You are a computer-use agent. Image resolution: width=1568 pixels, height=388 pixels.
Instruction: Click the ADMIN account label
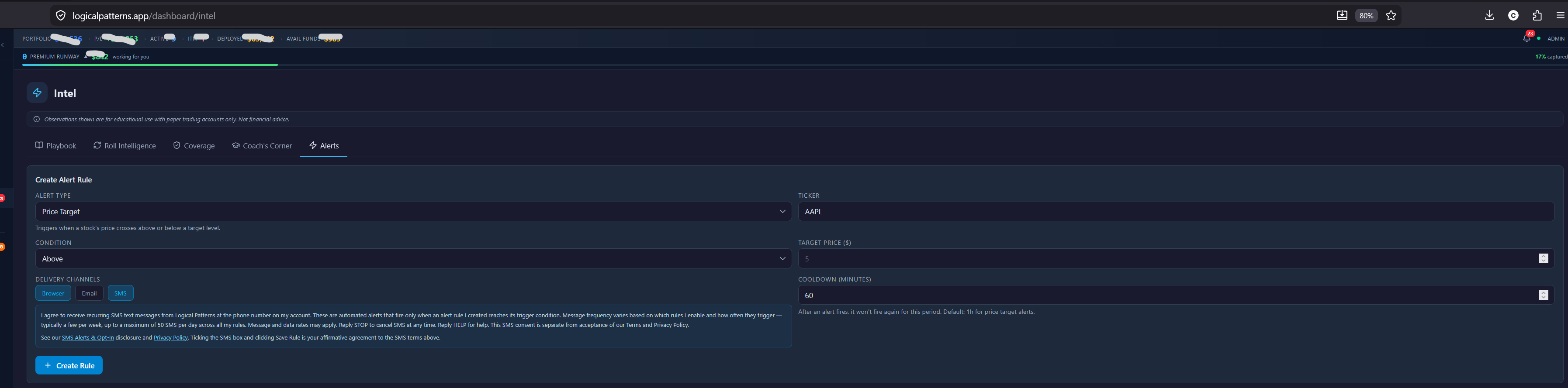pyautogui.click(x=1555, y=38)
